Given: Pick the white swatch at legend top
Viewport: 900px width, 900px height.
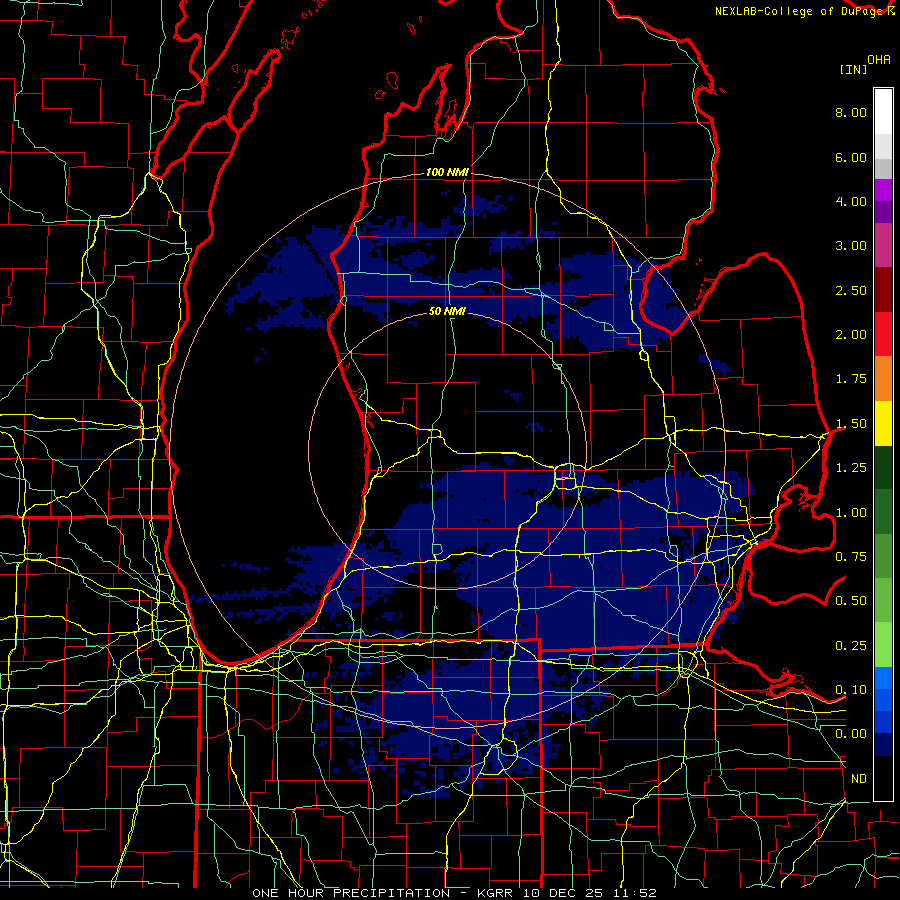Looking at the screenshot, I should pos(883,112).
